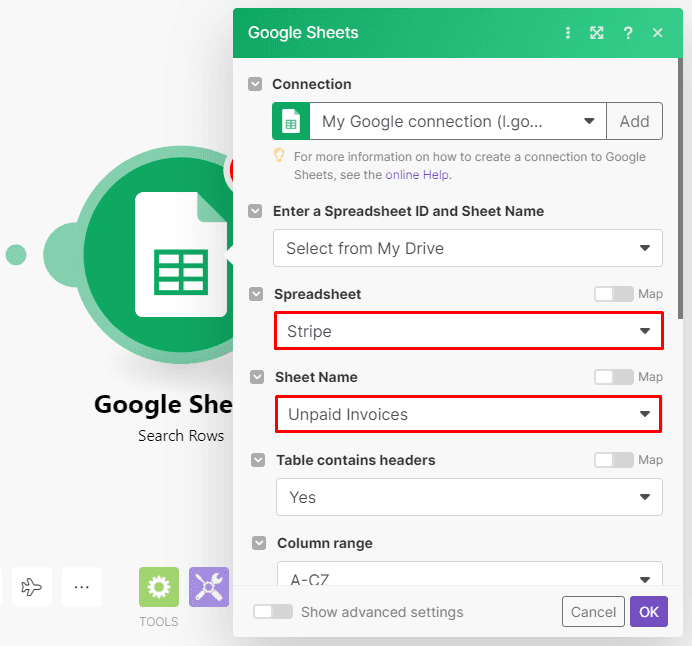Click the airplane icon in bottom toolbar
This screenshot has height=646, width=692.
32,588
